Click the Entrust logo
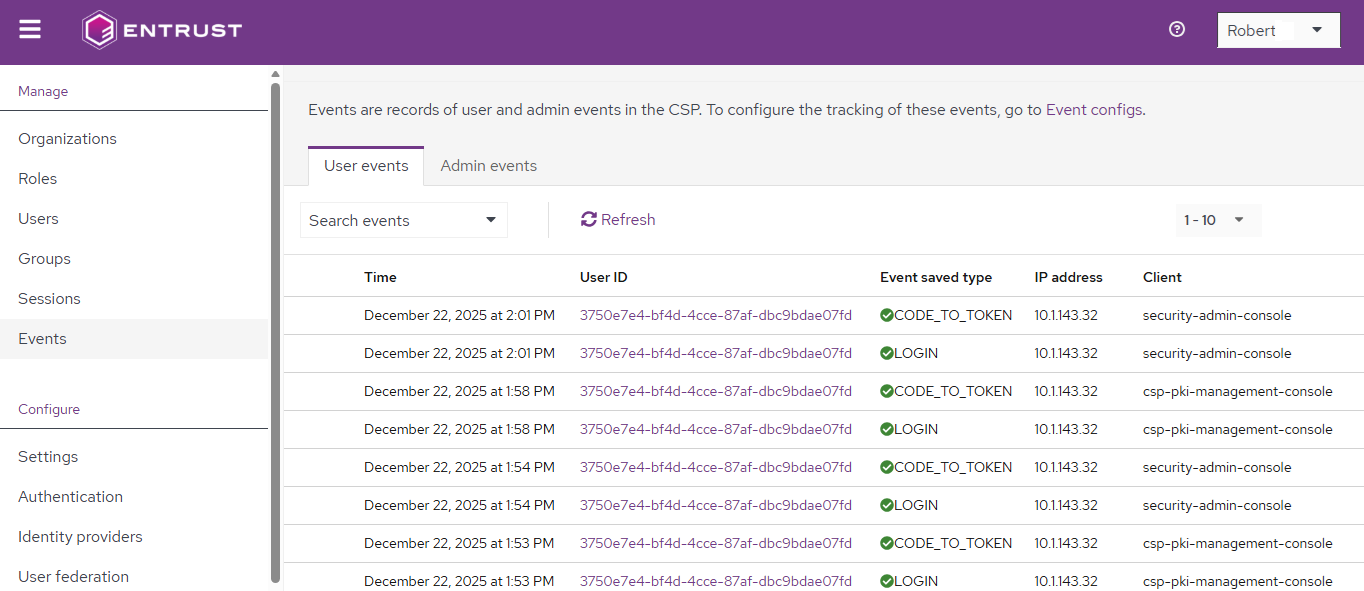Image resolution: width=1364 pixels, height=591 pixels. pos(162,30)
